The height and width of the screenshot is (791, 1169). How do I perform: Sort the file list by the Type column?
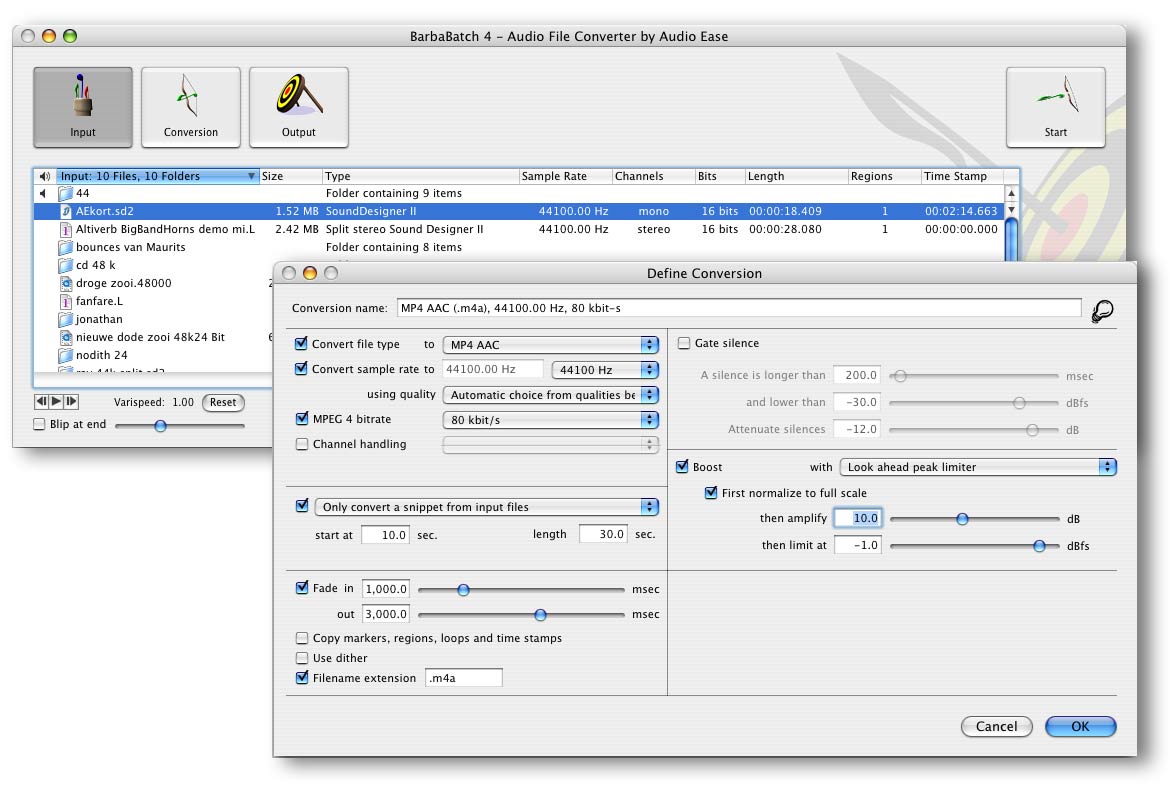[420, 176]
